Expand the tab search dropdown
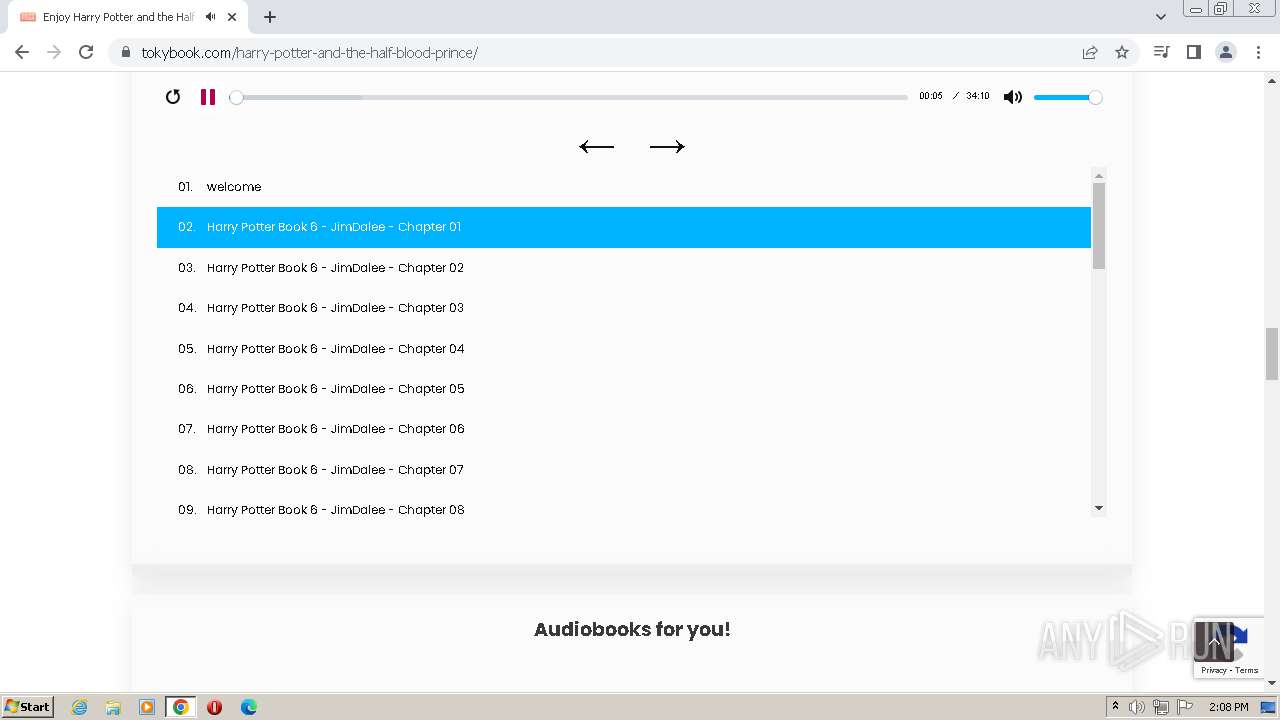This screenshot has height=720, width=1280. 1161,17
